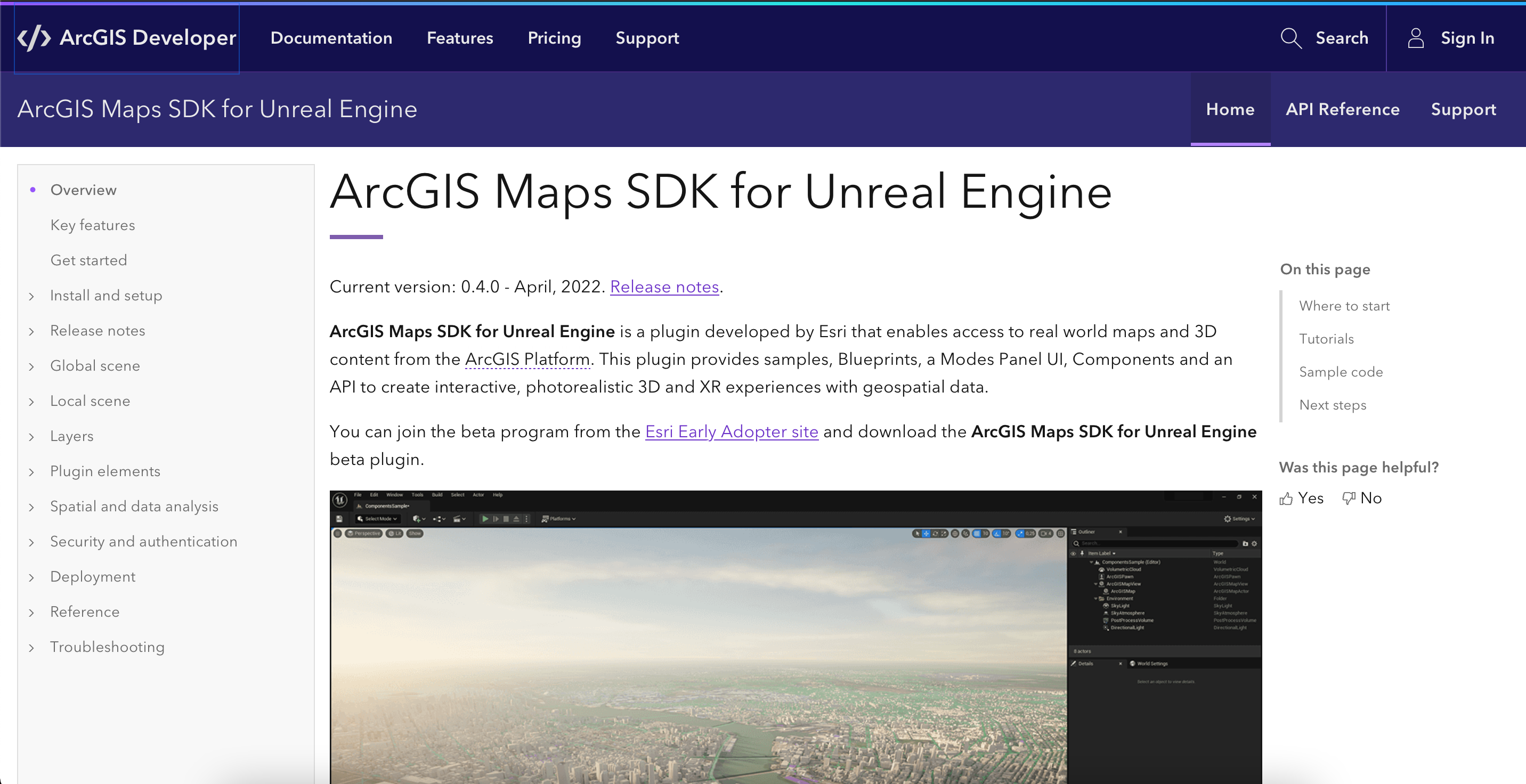Viewport: 1526px width, 784px height.
Task: Click the Search text button
Action: click(1342, 38)
